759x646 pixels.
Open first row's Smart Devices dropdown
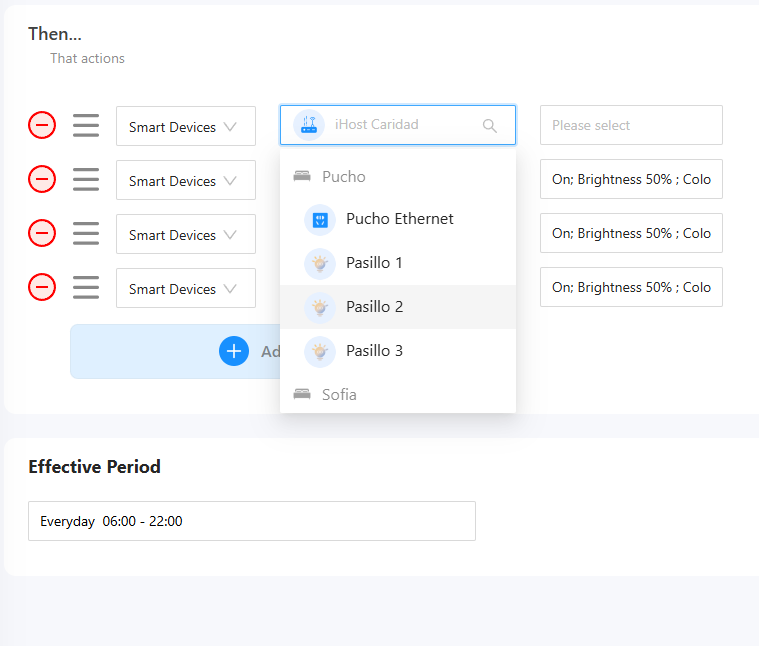[185, 127]
